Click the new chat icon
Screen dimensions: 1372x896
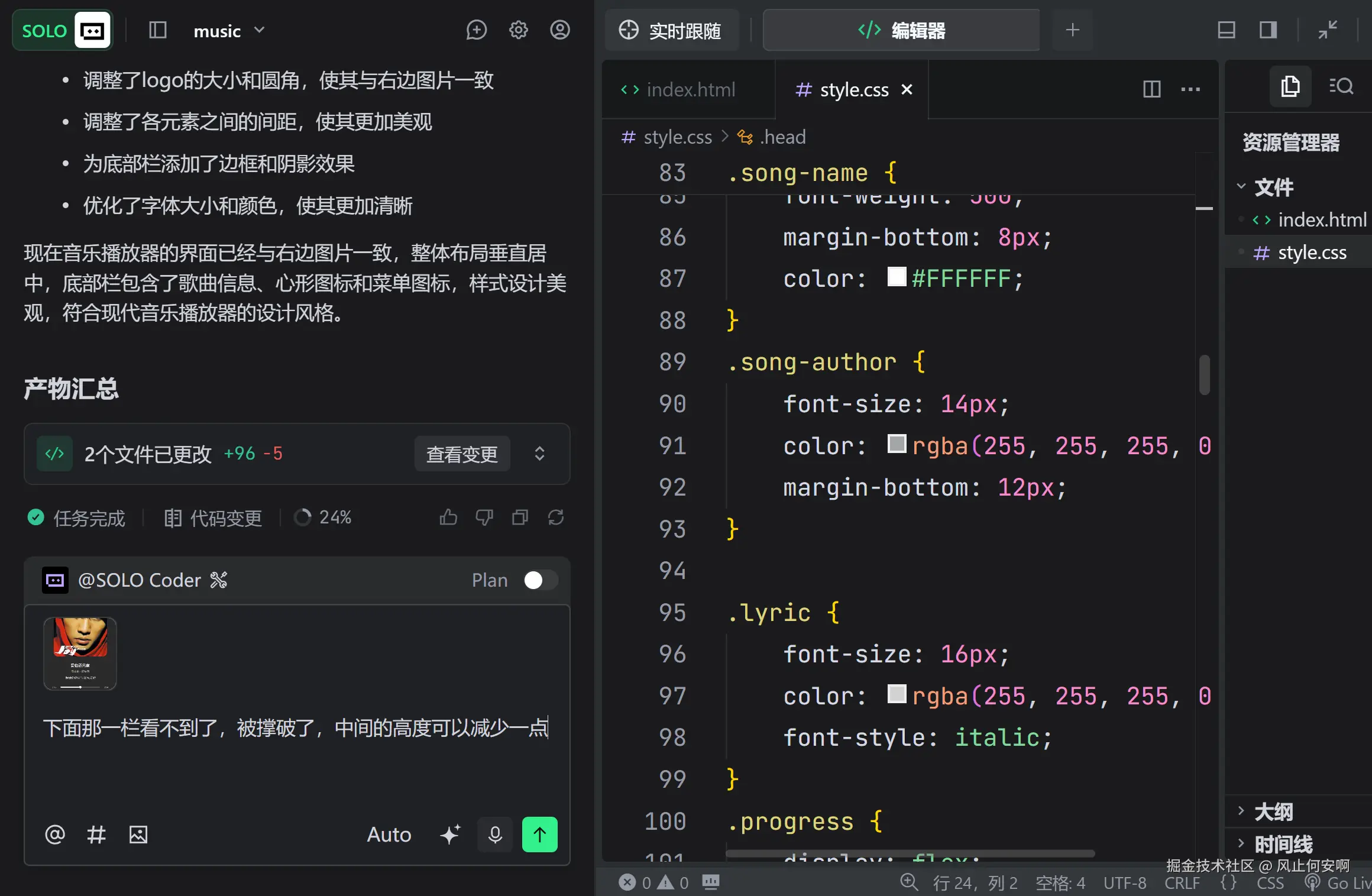(x=476, y=30)
